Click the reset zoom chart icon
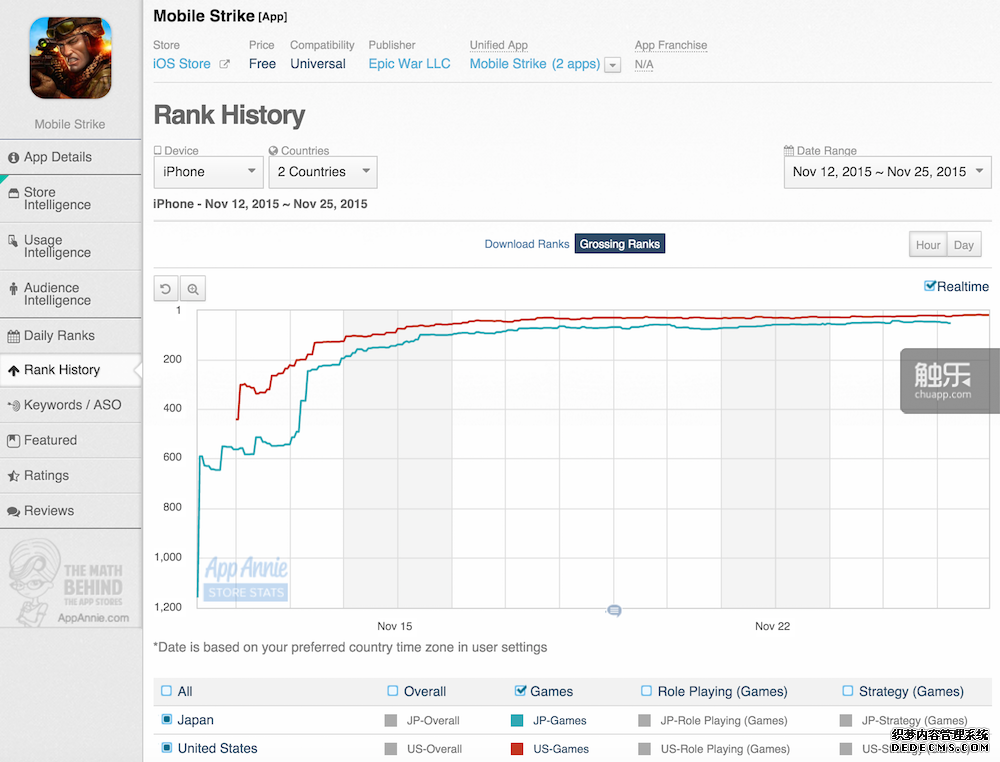Screen dimensions: 1000x762 [166, 289]
